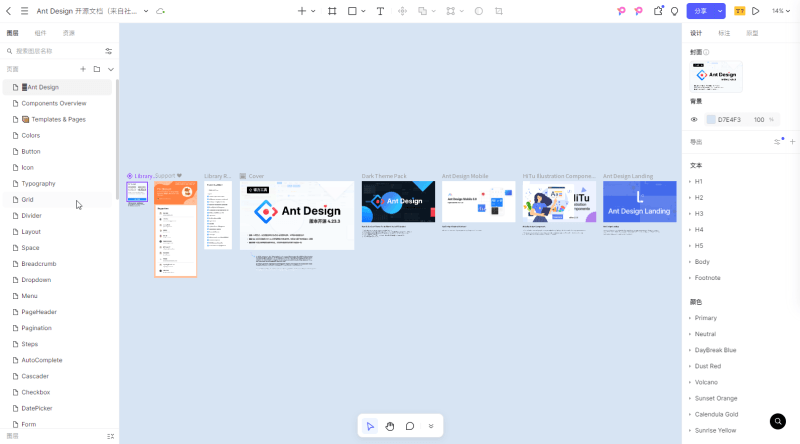800x444 pixels.
Task: Select the Ant Design Landing frame
Action: 640,202
